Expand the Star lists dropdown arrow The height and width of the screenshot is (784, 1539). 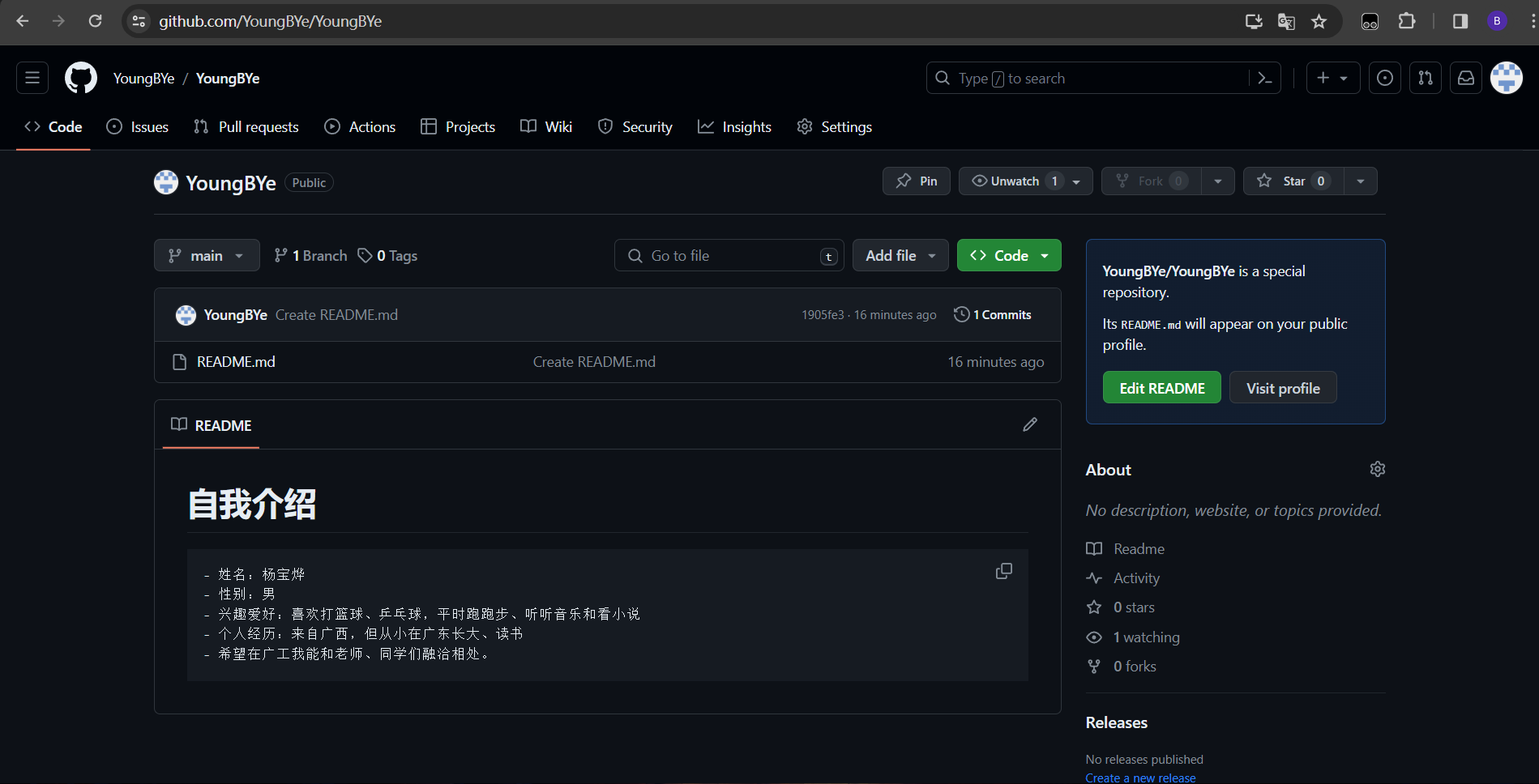coord(1361,181)
